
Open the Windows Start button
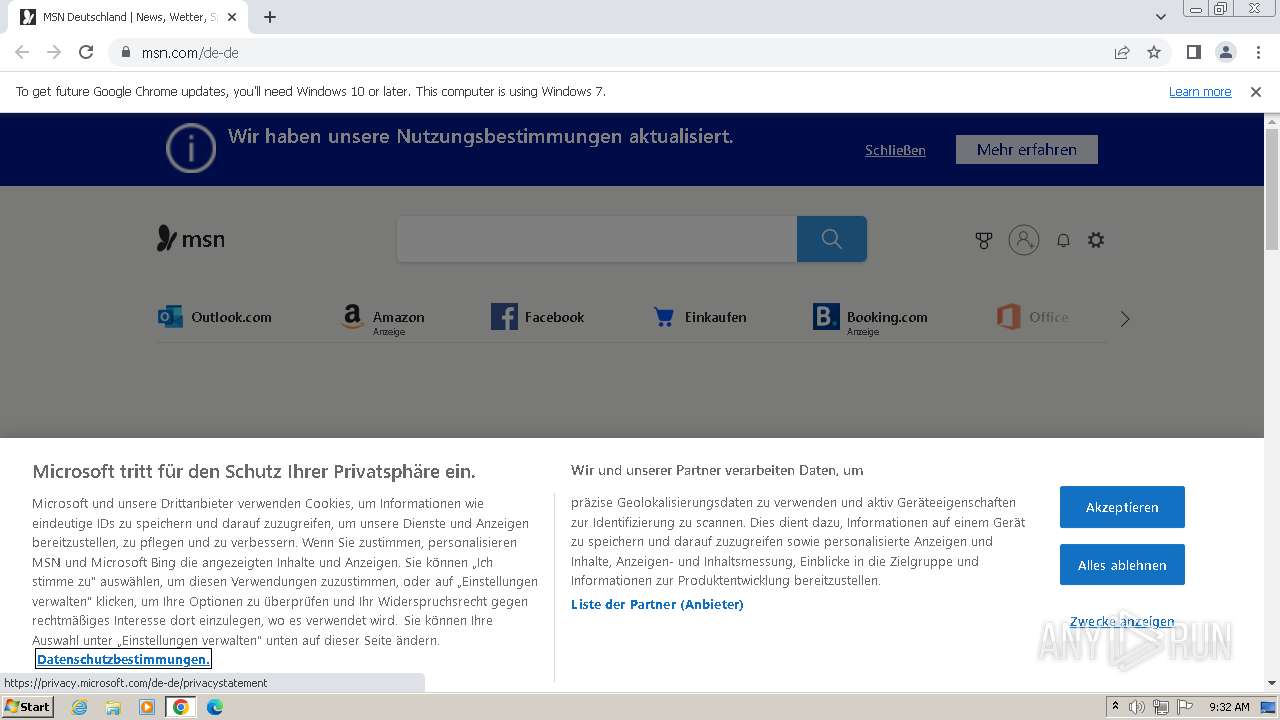[x=27, y=706]
